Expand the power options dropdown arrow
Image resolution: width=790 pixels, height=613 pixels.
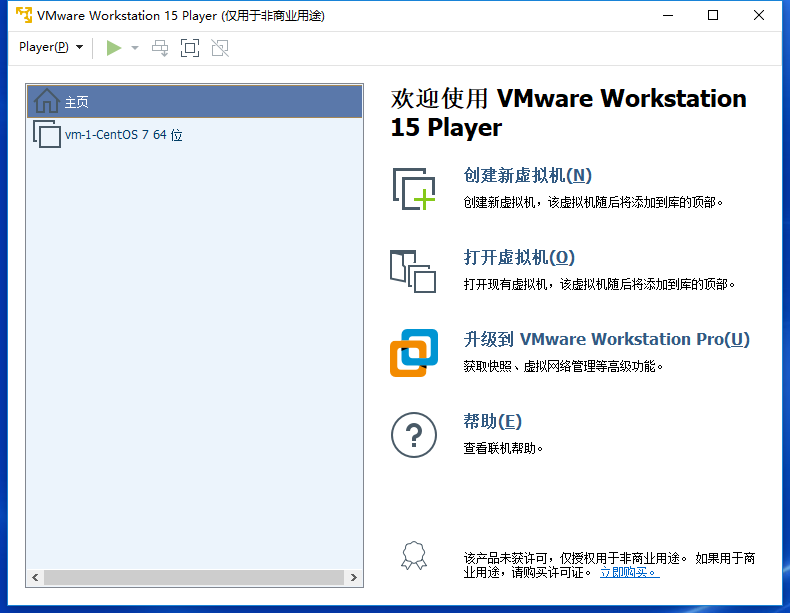pyautogui.click(x=135, y=48)
